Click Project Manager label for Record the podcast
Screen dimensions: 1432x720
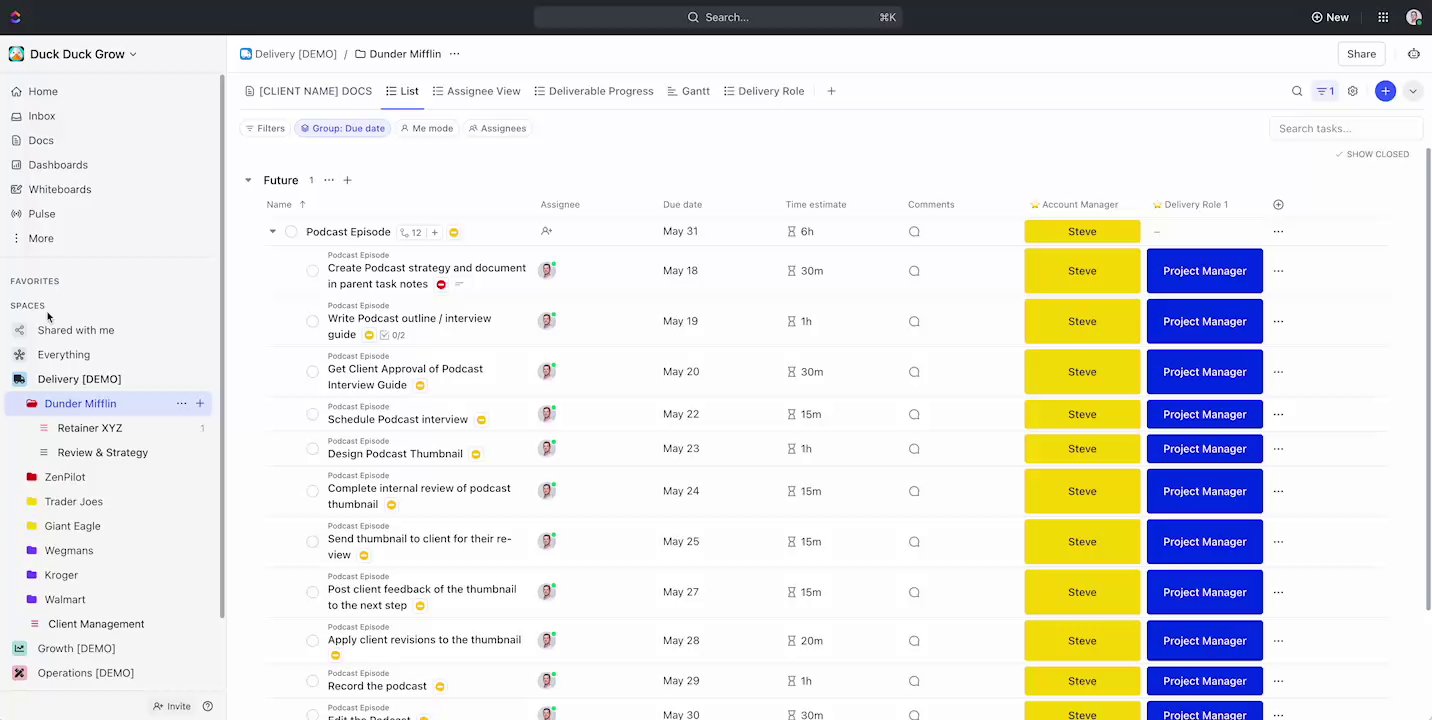point(1205,681)
